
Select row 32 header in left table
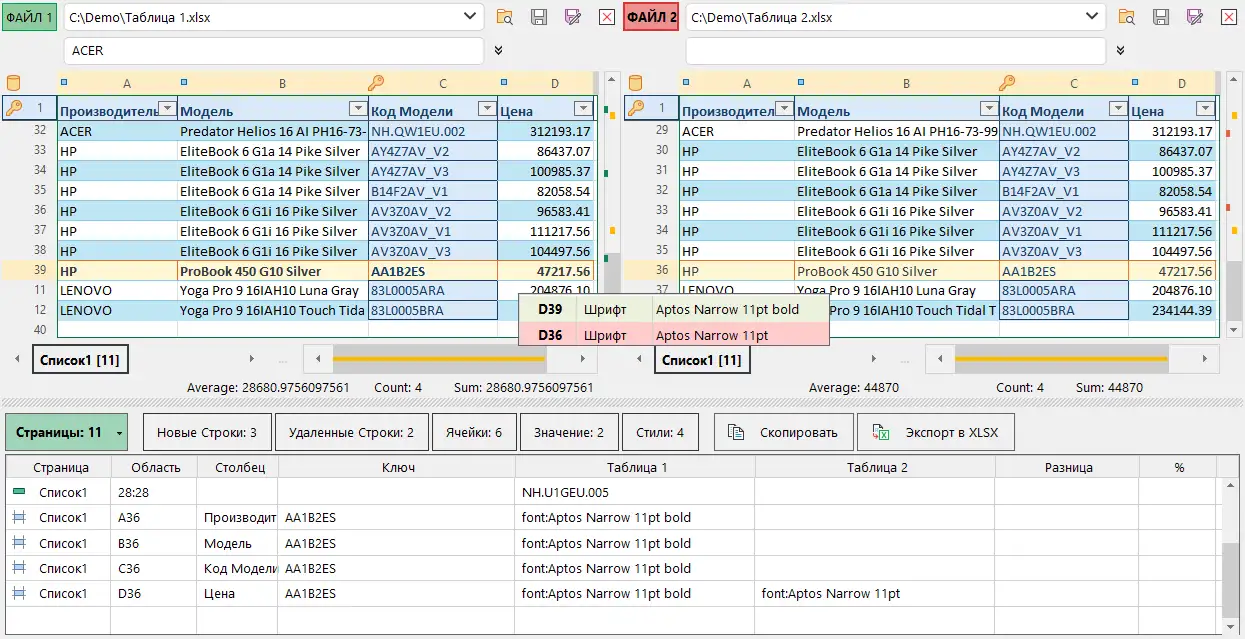pos(30,131)
